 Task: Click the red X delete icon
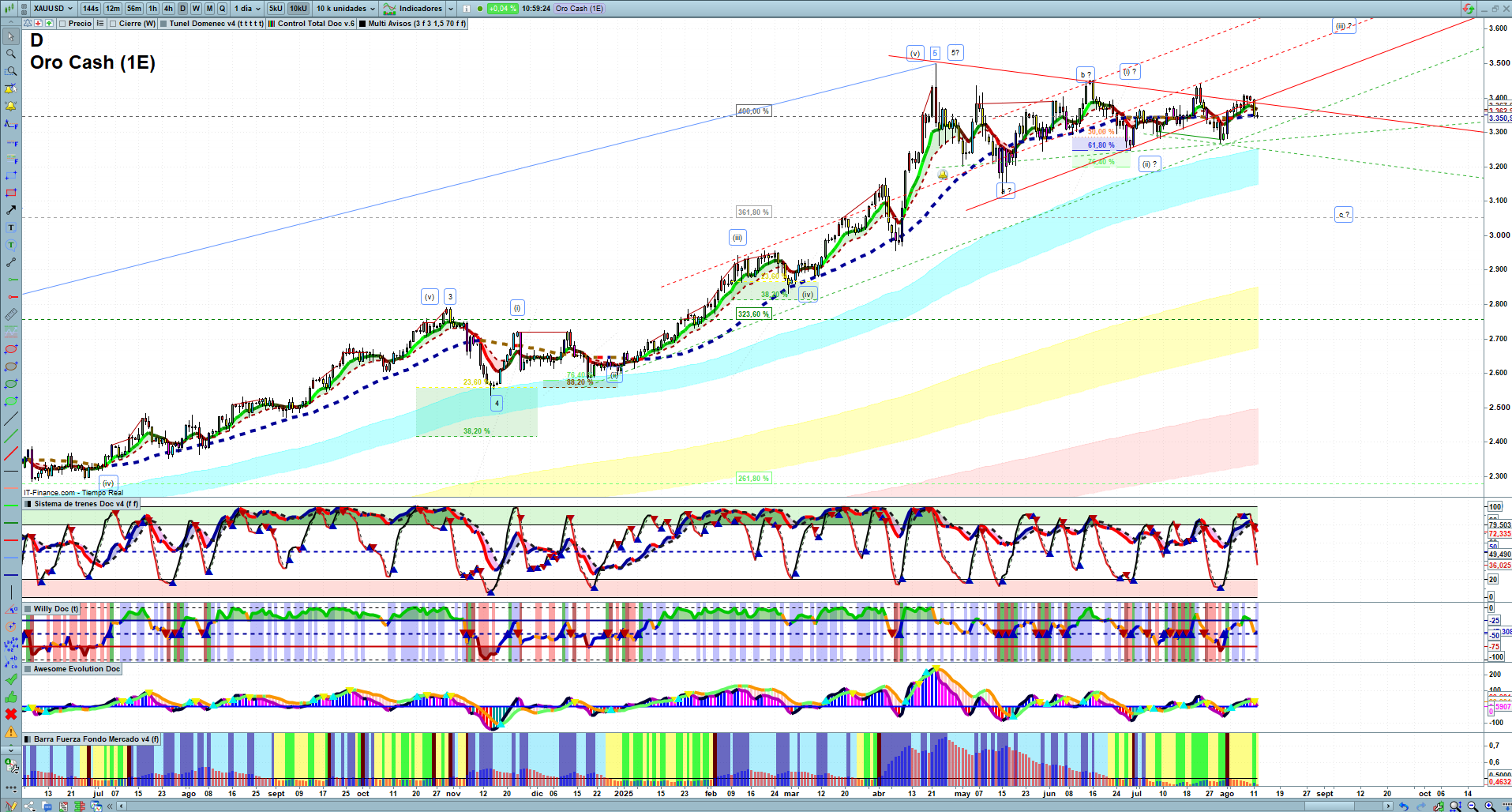click(10, 714)
